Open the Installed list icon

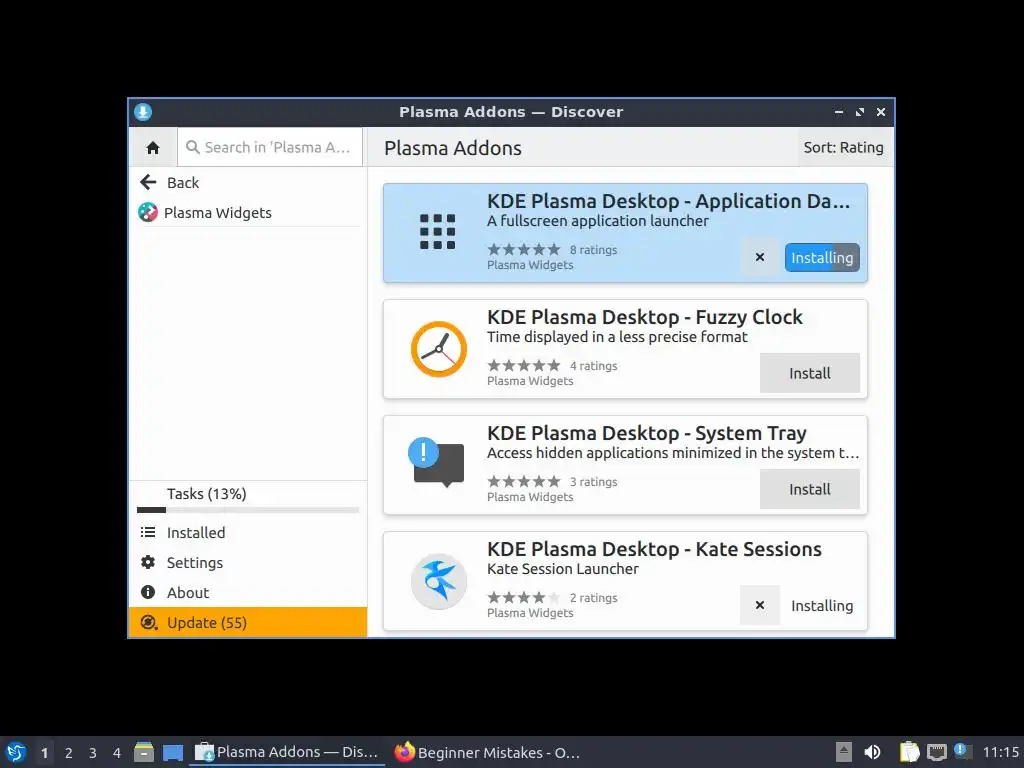pos(148,532)
